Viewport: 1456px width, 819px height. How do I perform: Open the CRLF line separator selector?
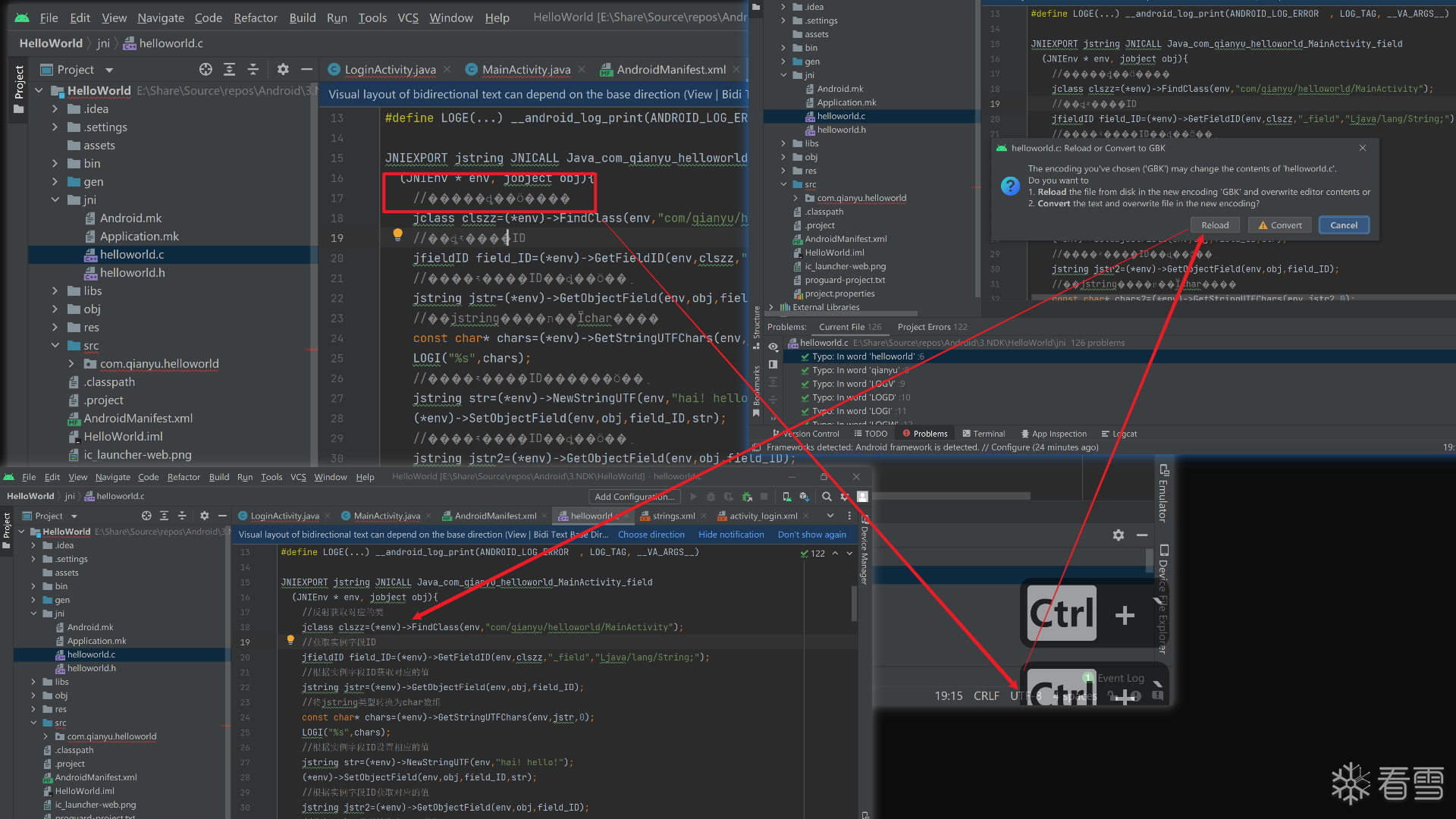pyautogui.click(x=986, y=695)
